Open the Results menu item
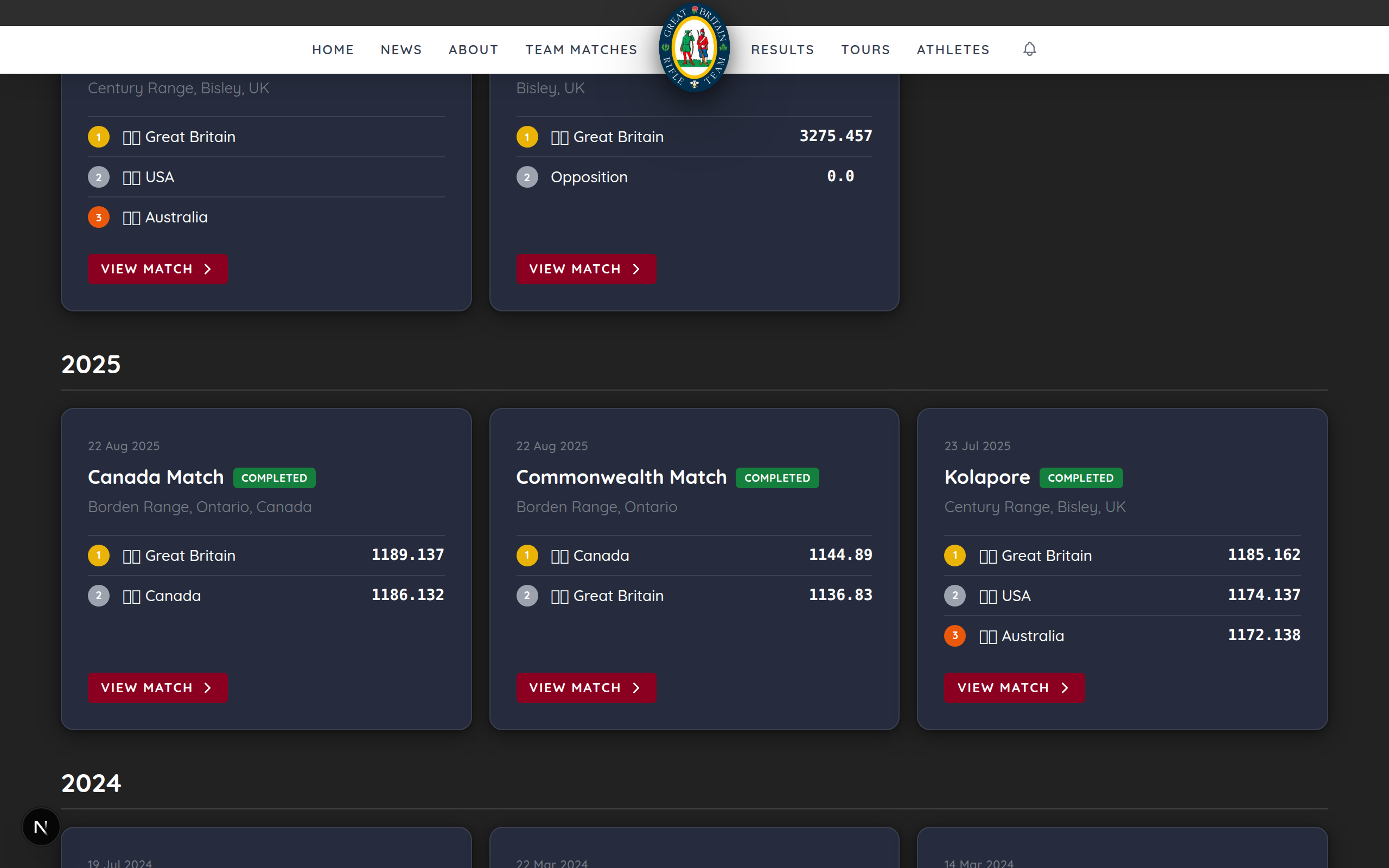The width and height of the screenshot is (1389, 868). tap(783, 50)
